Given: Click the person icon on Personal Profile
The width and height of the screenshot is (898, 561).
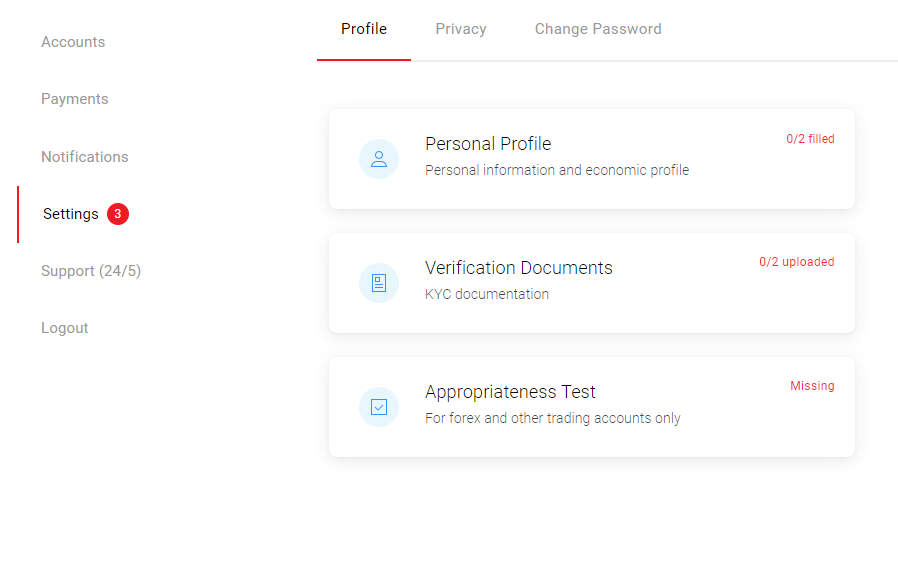Looking at the screenshot, I should click(379, 159).
